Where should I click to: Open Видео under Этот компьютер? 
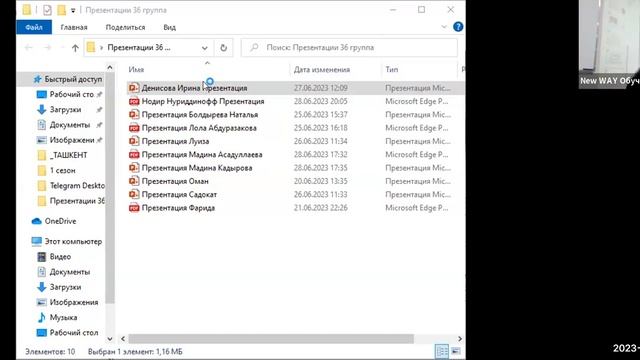[60, 257]
